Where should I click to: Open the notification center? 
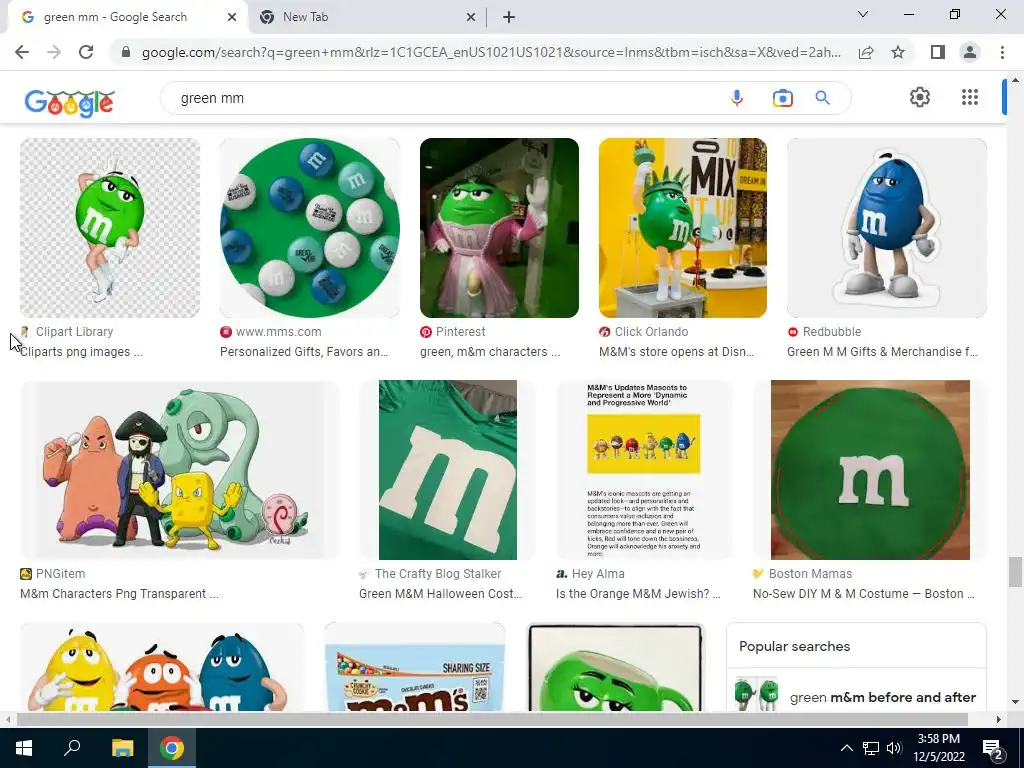tap(993, 749)
